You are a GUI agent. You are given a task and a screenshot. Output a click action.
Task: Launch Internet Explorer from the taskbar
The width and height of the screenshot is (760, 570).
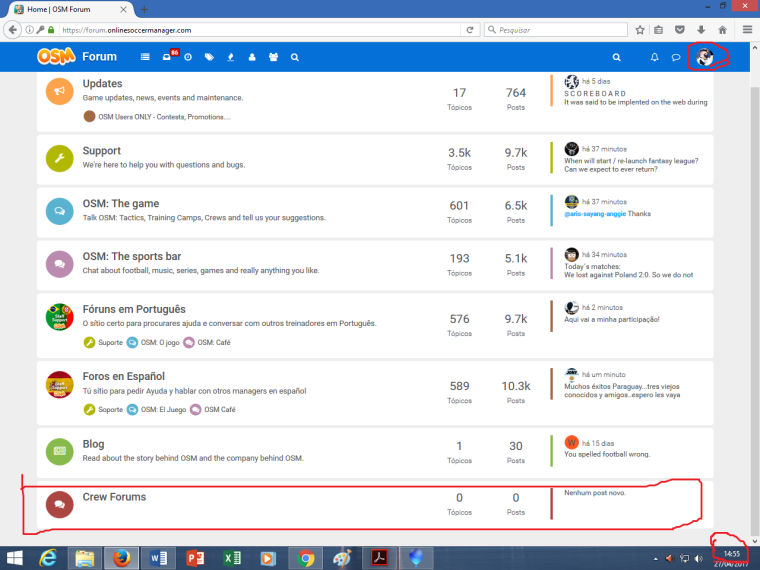[x=48, y=558]
